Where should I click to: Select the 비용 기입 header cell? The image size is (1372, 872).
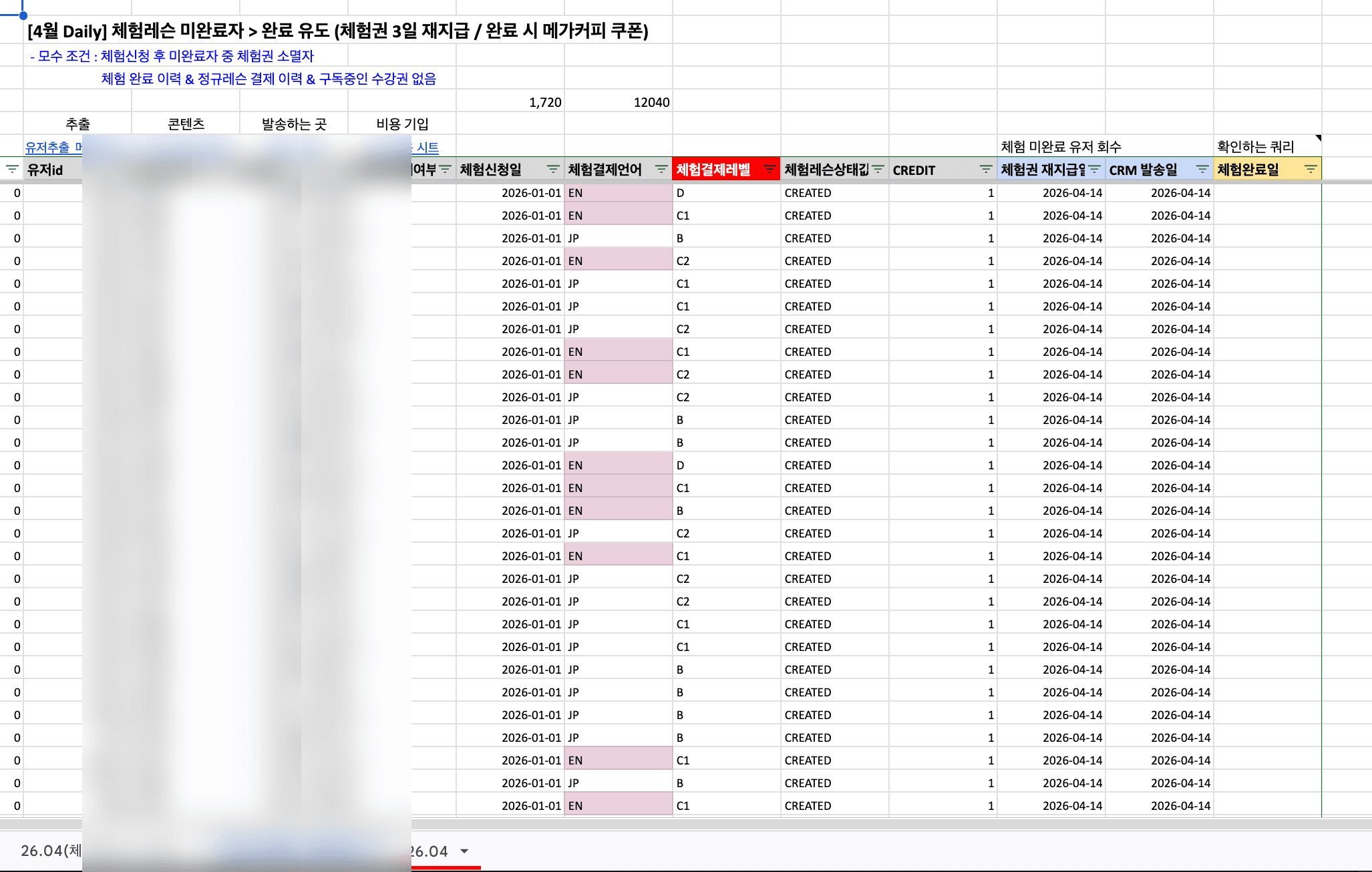[x=402, y=124]
